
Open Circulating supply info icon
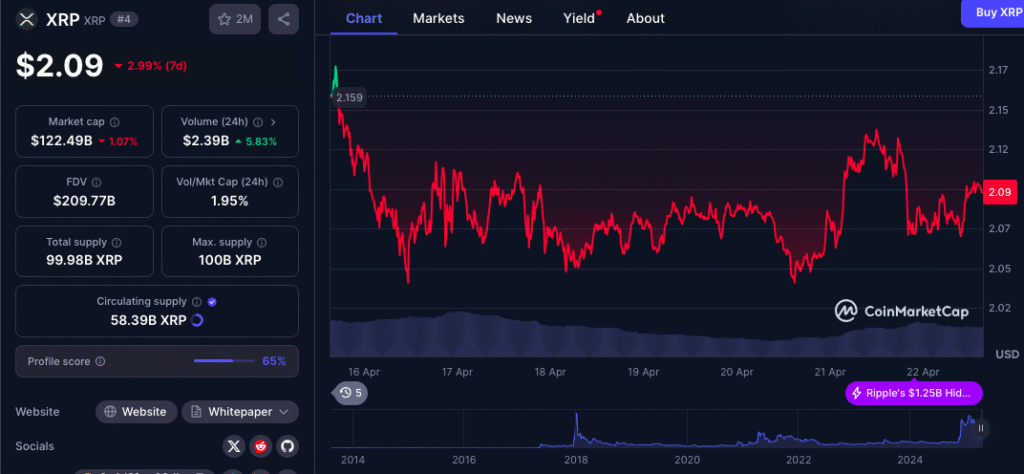(x=197, y=302)
